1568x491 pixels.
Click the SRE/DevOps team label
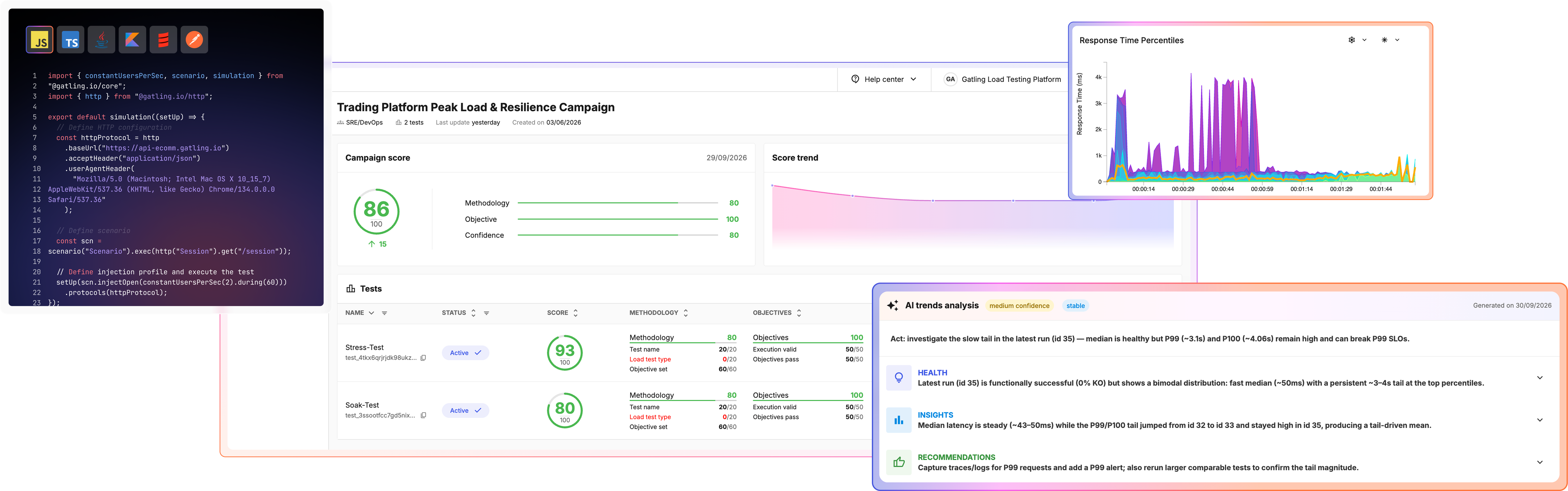[364, 123]
